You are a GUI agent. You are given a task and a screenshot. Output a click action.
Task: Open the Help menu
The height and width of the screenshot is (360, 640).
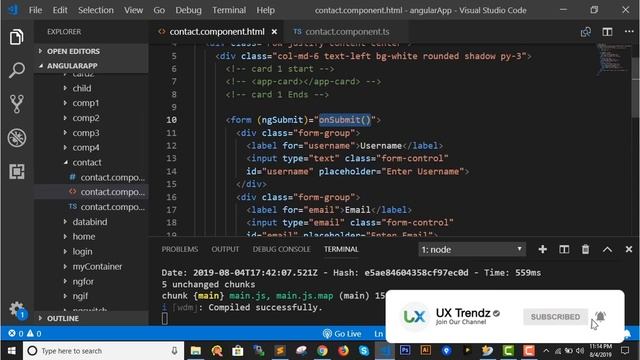click(265, 10)
